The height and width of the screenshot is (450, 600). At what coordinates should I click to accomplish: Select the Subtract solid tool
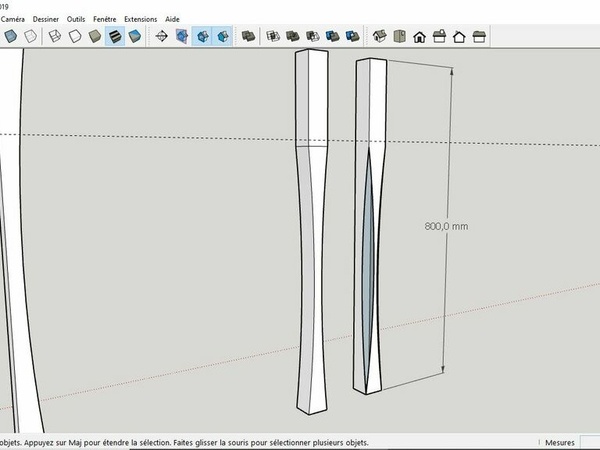point(311,36)
